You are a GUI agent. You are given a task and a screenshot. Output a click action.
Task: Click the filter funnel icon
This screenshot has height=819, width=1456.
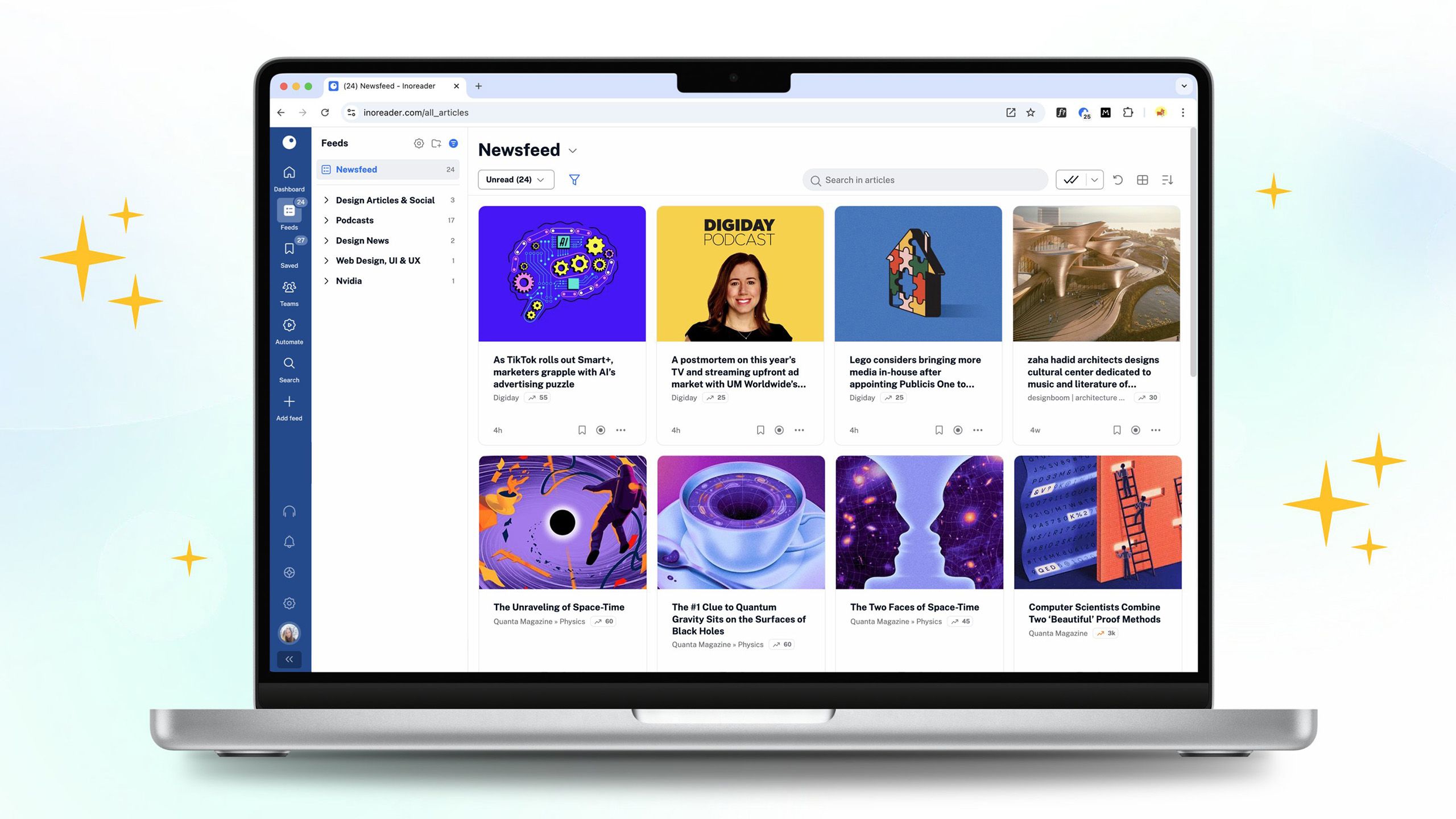click(x=574, y=180)
